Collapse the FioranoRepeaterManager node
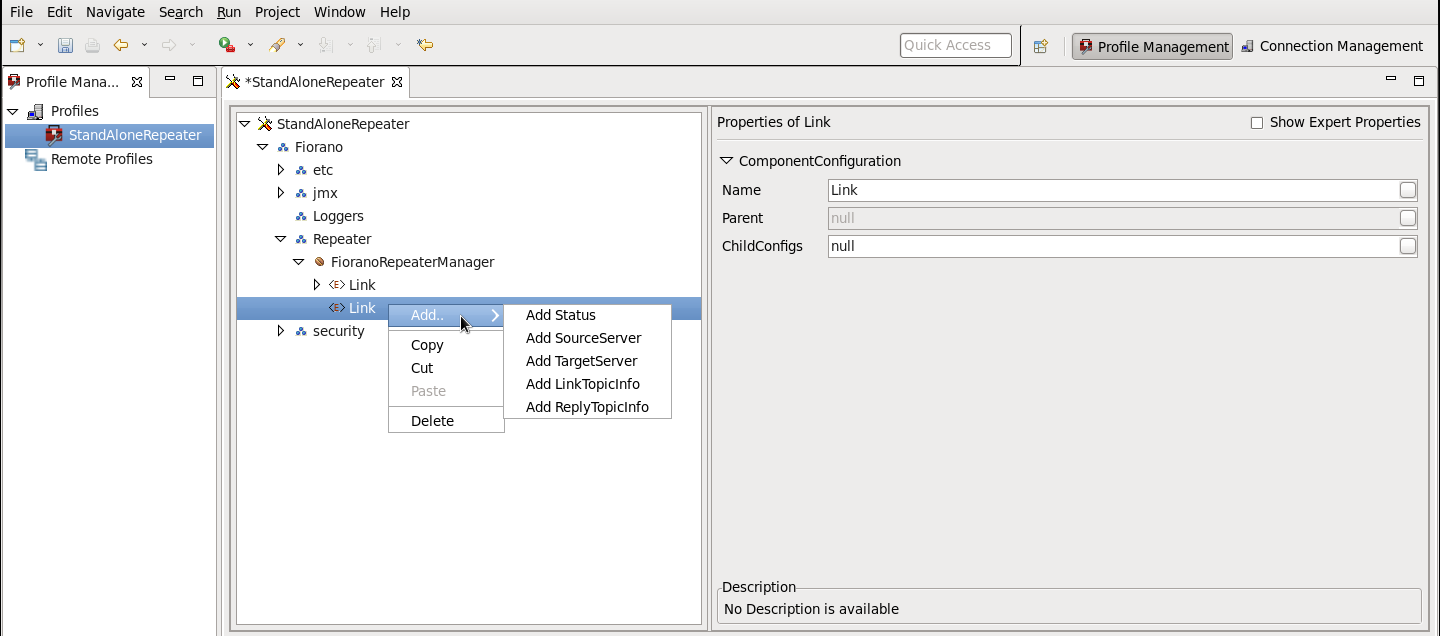Image resolution: width=1440 pixels, height=636 pixels. [299, 262]
